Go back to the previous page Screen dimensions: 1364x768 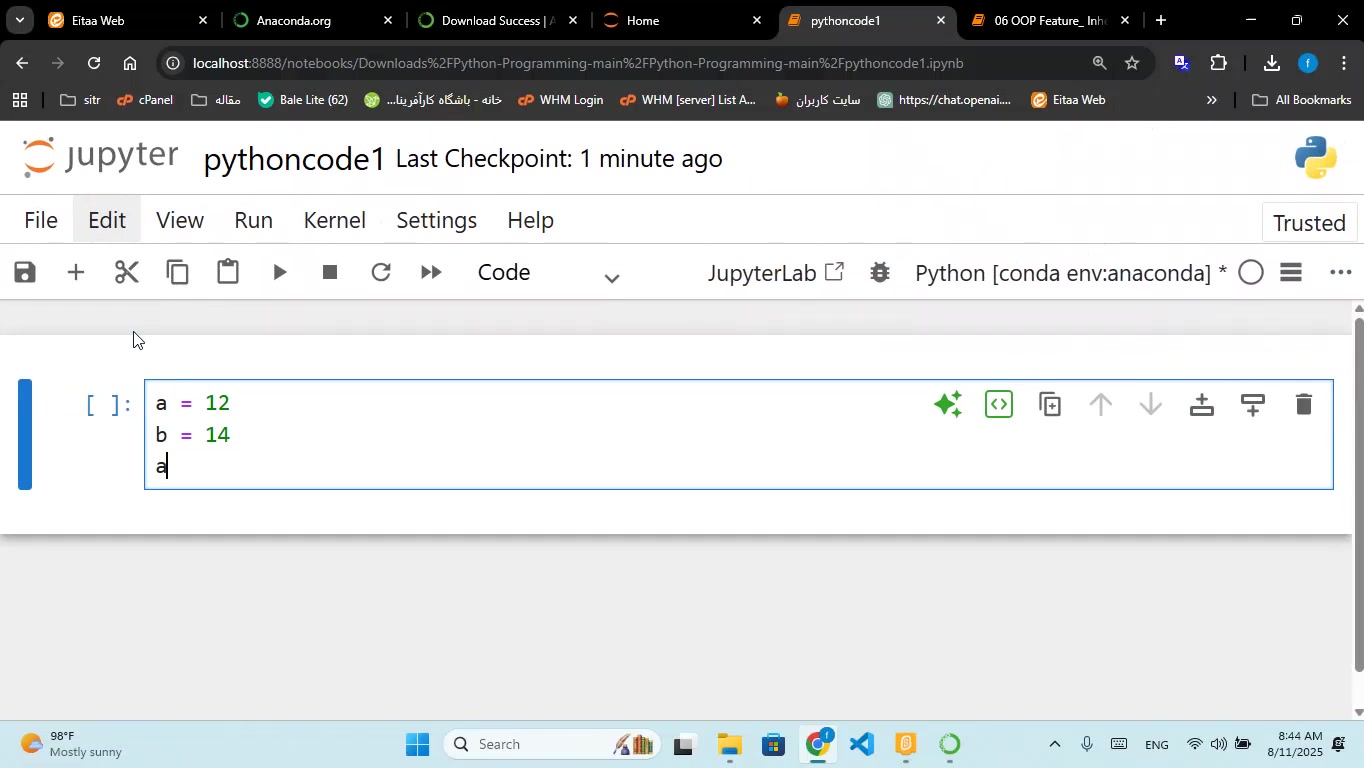[21, 63]
